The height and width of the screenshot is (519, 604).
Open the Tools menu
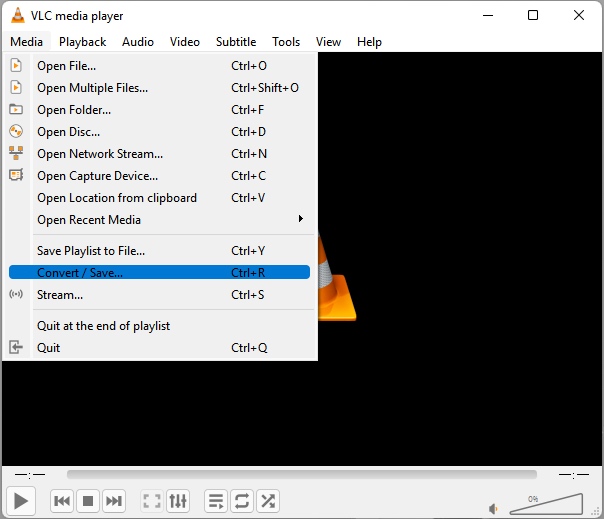click(286, 42)
